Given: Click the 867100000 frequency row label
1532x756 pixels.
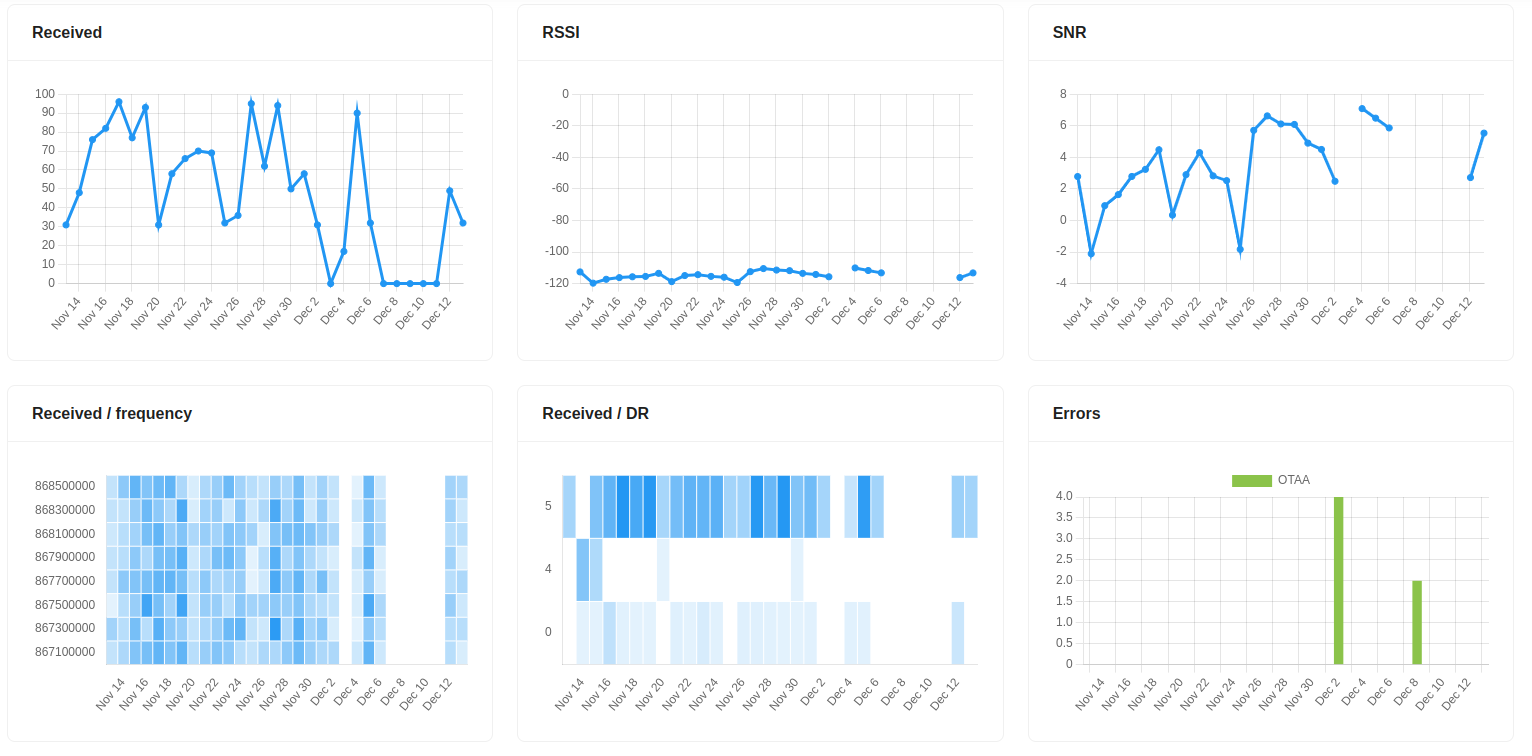Looking at the screenshot, I should (64, 652).
